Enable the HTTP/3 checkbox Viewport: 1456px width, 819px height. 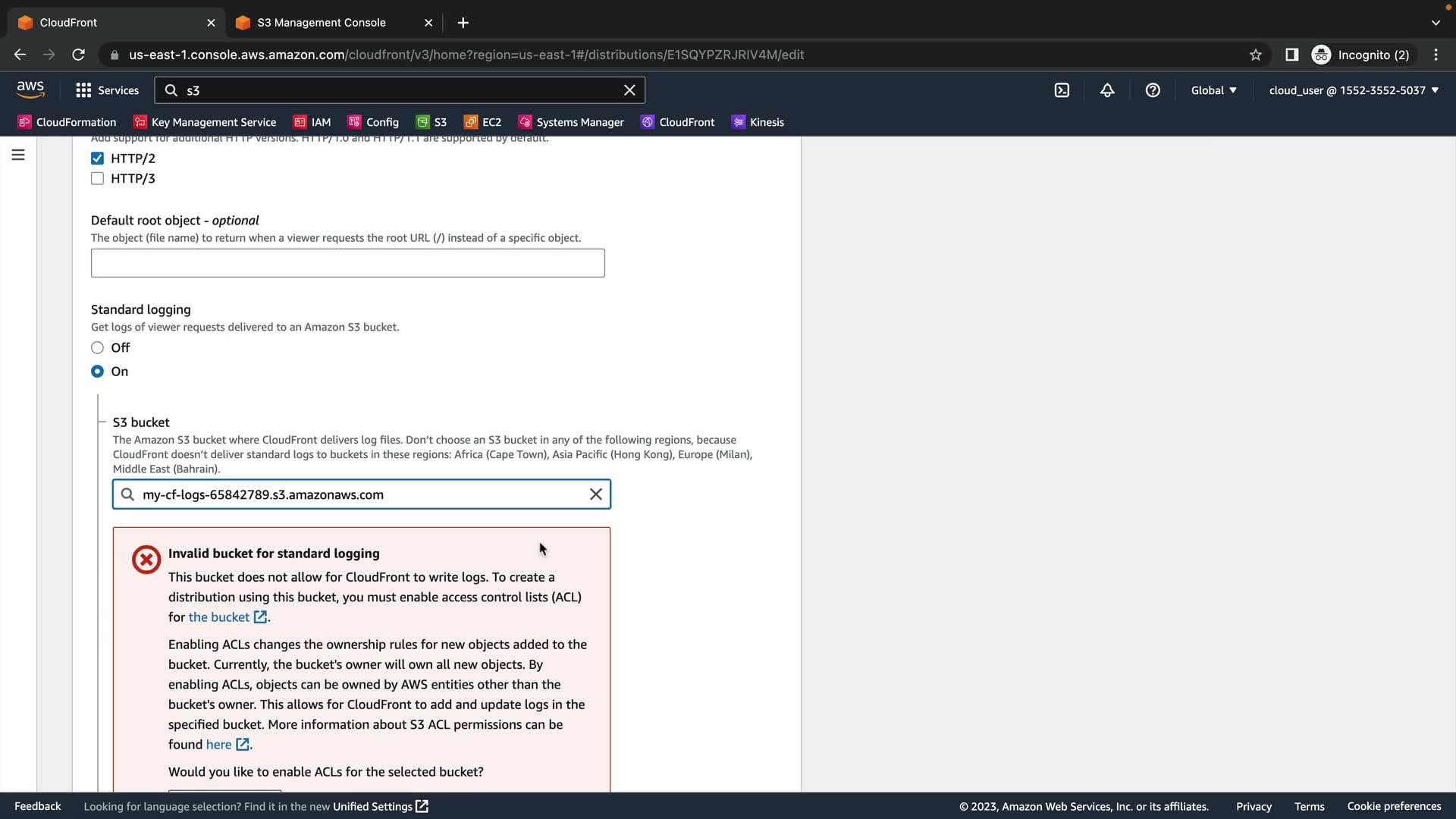coord(98,179)
